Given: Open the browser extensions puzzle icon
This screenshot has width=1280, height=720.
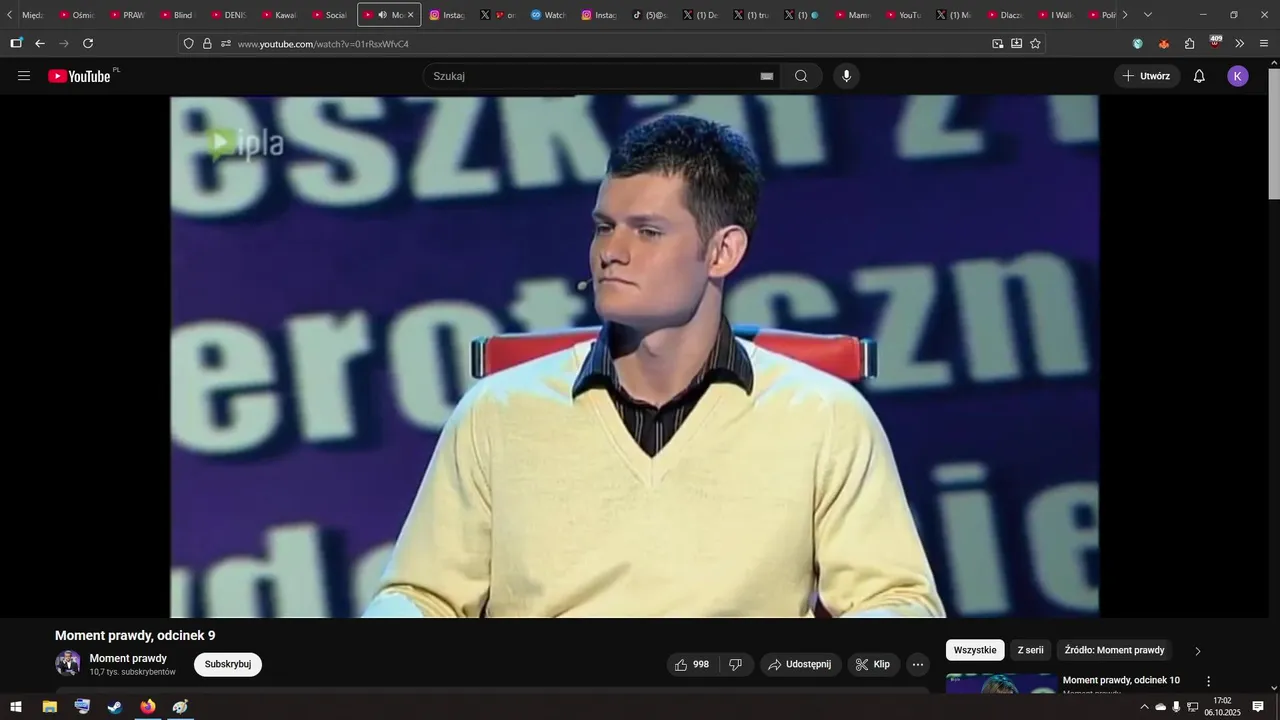Looking at the screenshot, I should coord(1189,43).
